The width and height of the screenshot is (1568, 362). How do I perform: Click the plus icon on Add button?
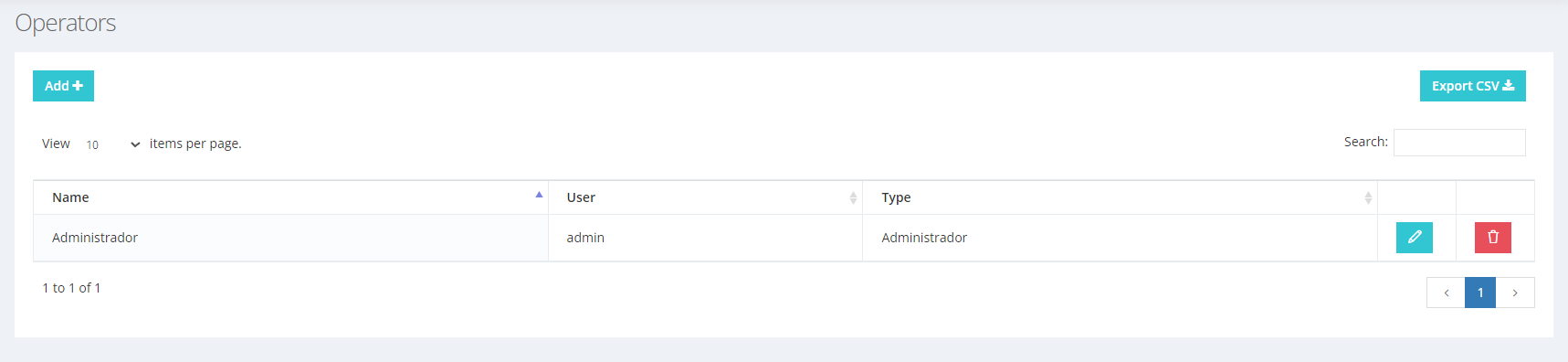point(78,86)
